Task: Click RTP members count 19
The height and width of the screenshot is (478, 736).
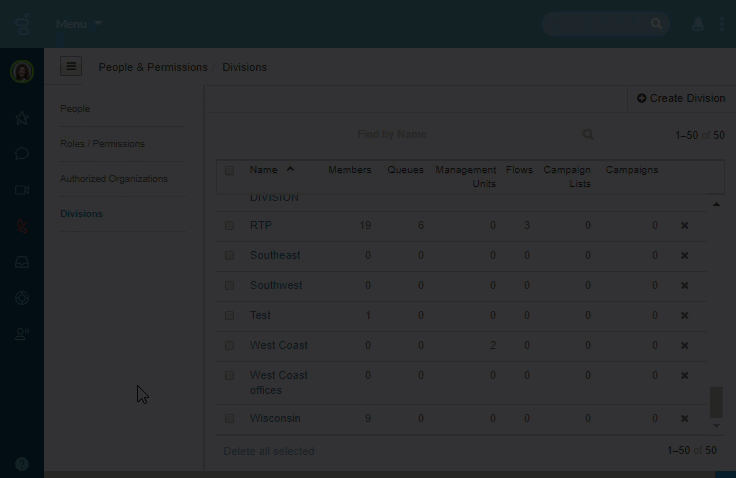Action: tap(365, 225)
